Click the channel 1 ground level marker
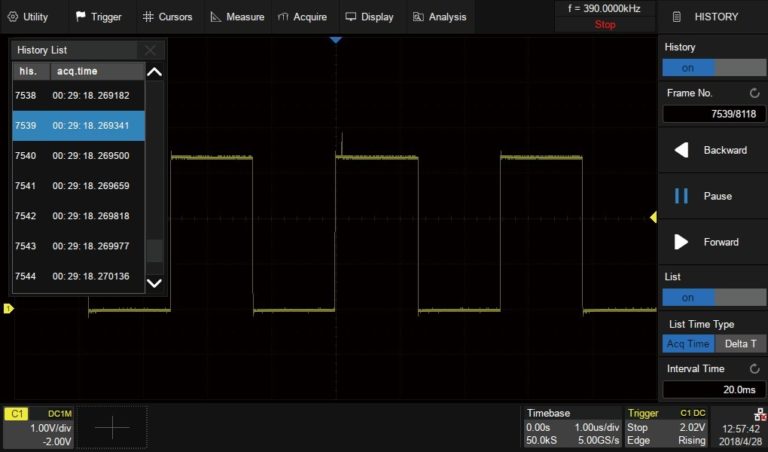Viewport: 768px width, 452px height. click(x=8, y=309)
